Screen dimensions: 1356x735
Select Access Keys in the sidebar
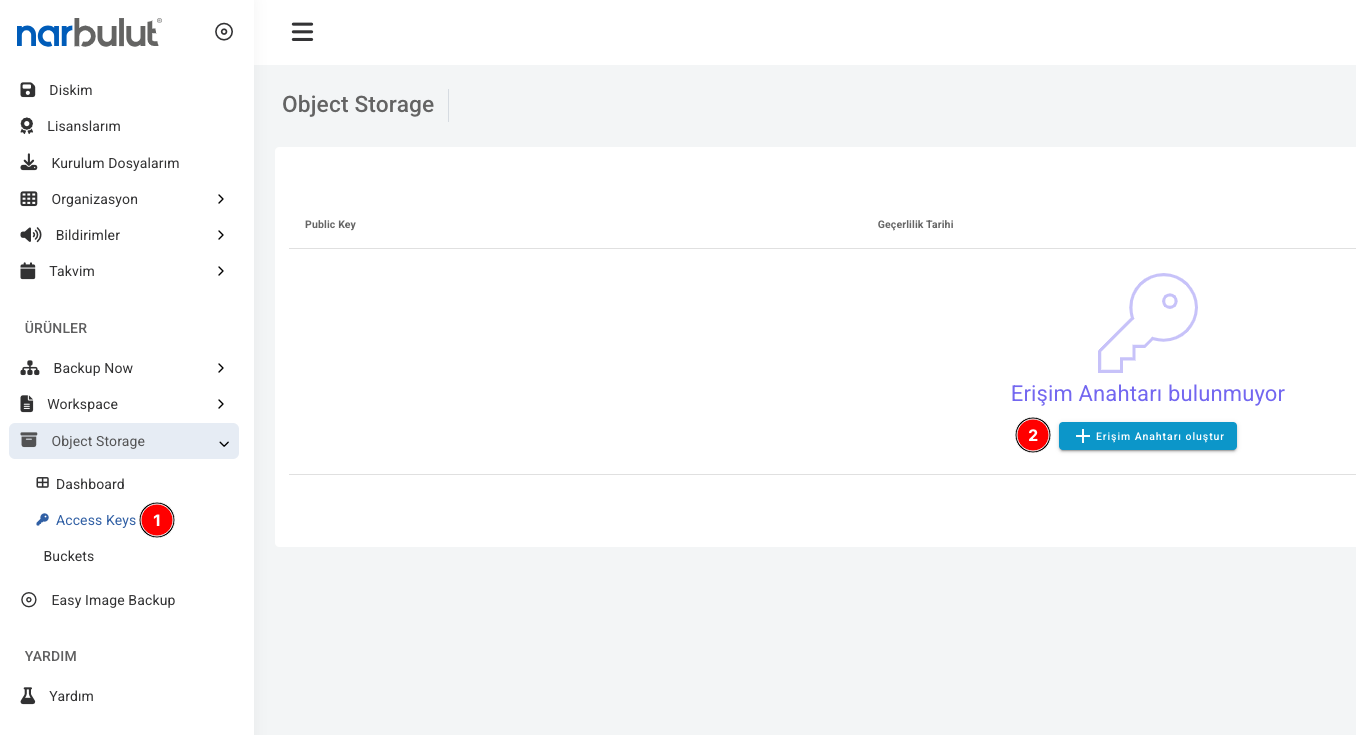point(96,520)
